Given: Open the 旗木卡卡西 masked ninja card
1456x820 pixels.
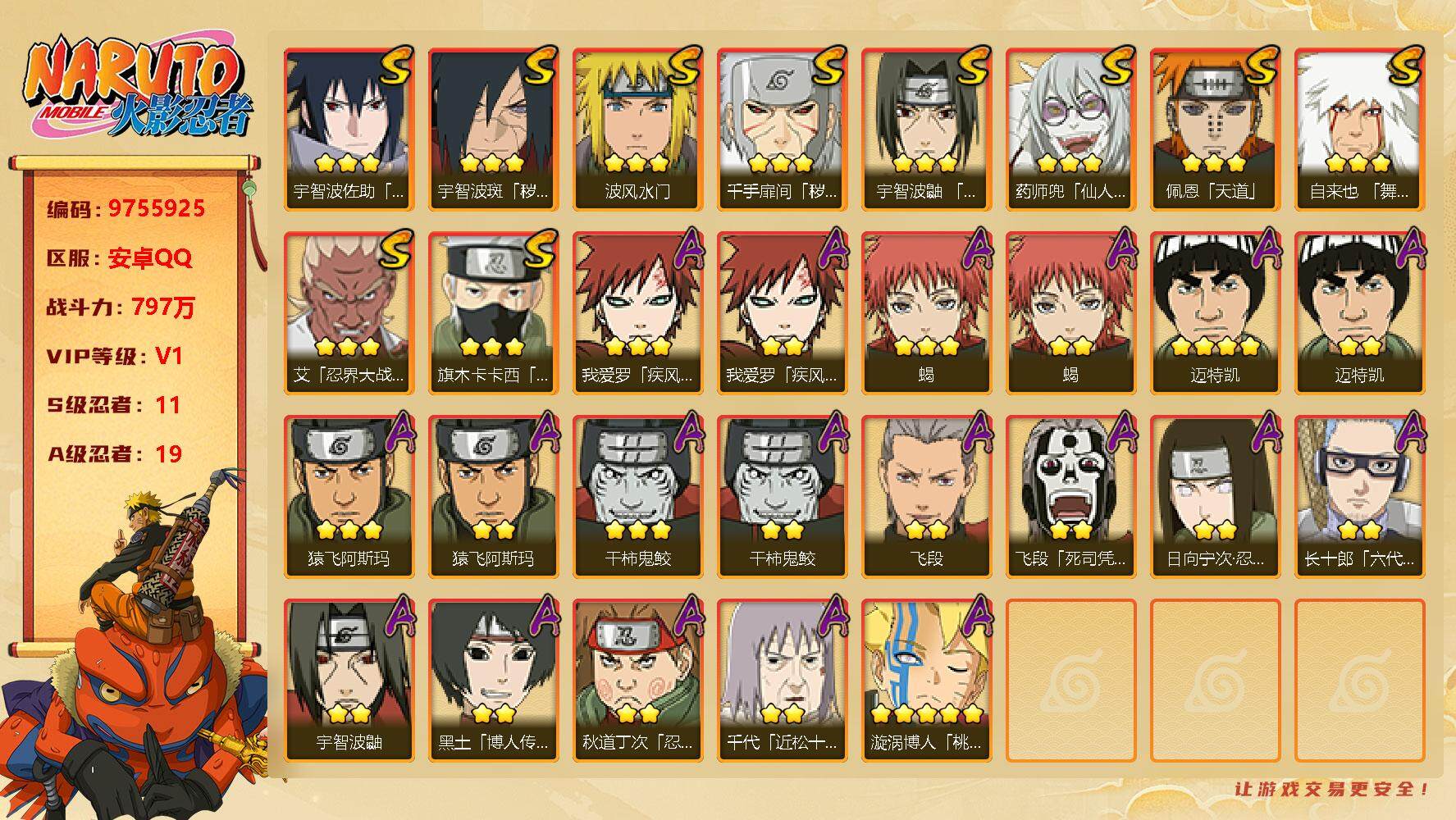Looking at the screenshot, I should tap(493, 312).
